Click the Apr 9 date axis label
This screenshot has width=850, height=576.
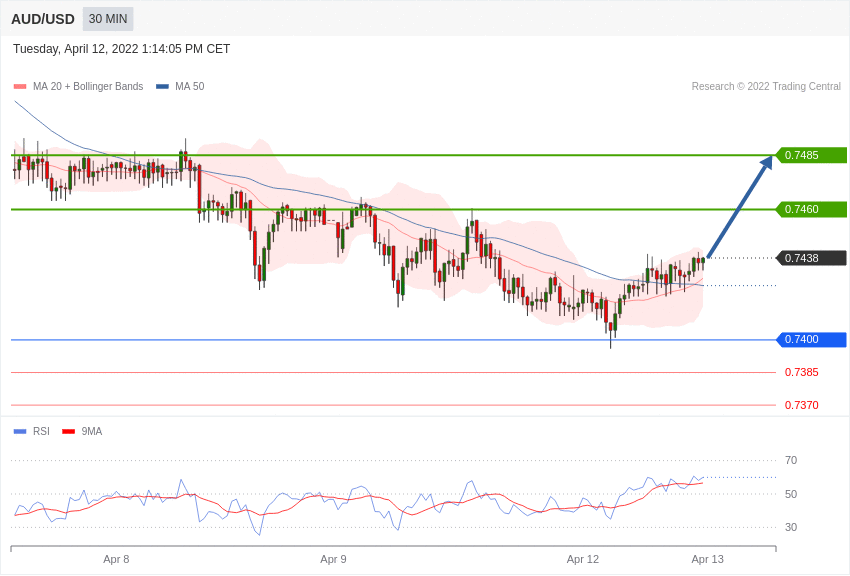(333, 559)
